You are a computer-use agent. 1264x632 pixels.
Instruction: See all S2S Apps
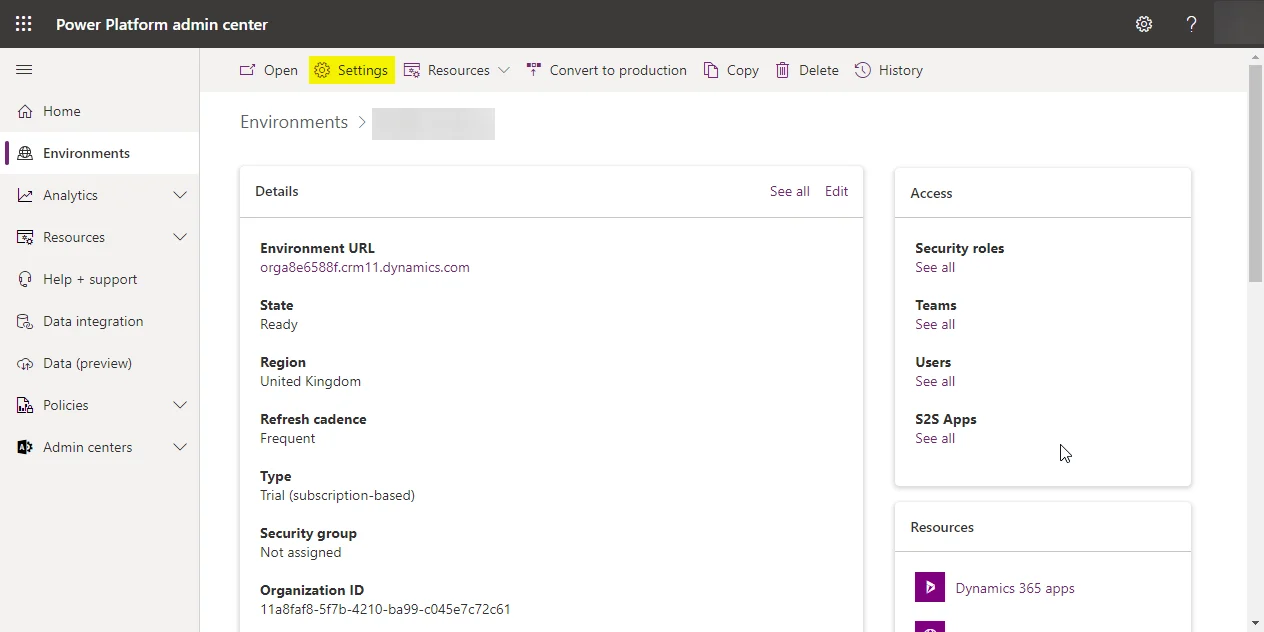pyautogui.click(x=935, y=438)
